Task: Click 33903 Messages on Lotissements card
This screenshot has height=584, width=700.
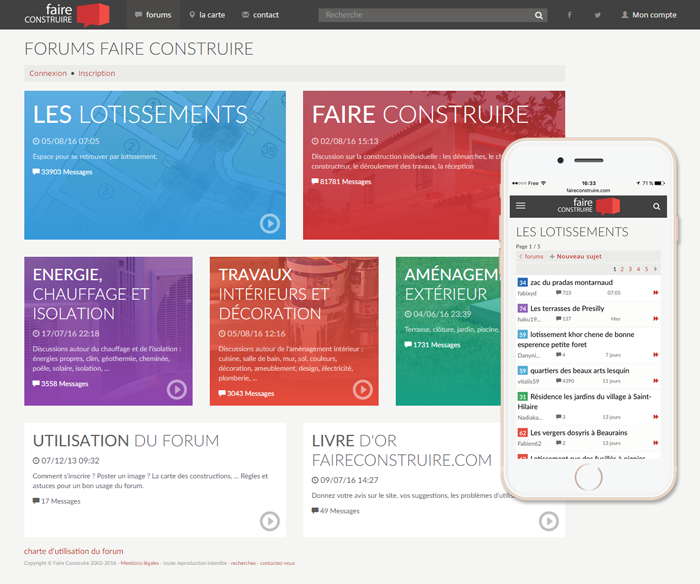Action: coord(62,172)
